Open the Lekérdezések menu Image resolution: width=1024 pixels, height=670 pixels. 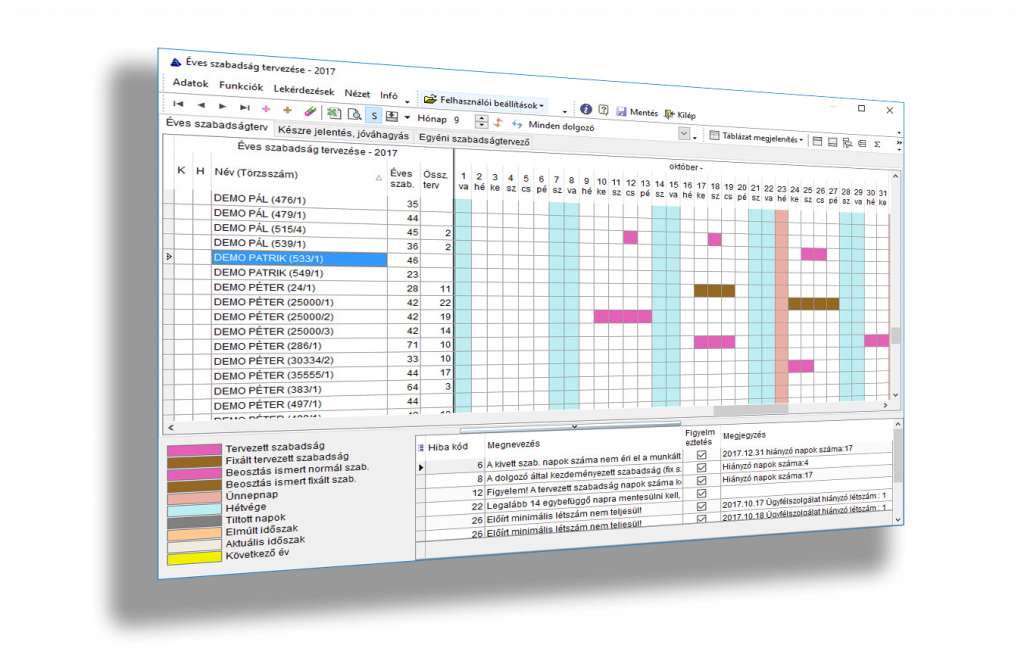point(304,89)
